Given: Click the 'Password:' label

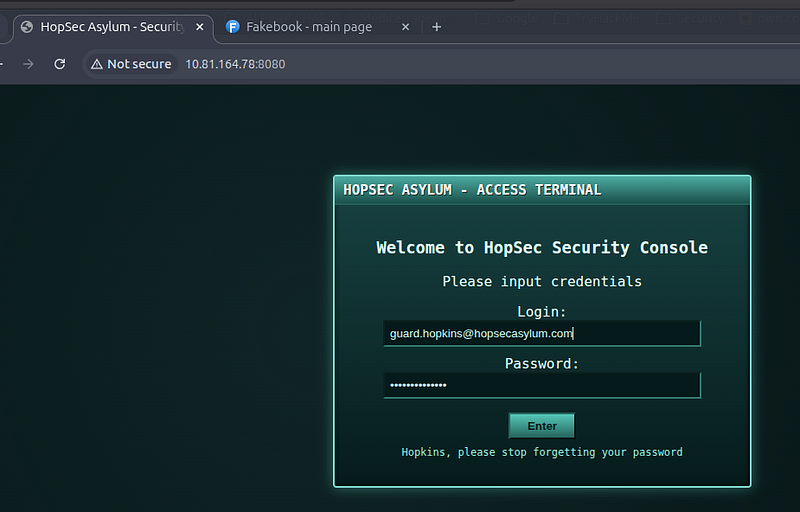Looking at the screenshot, I should coord(542,364).
